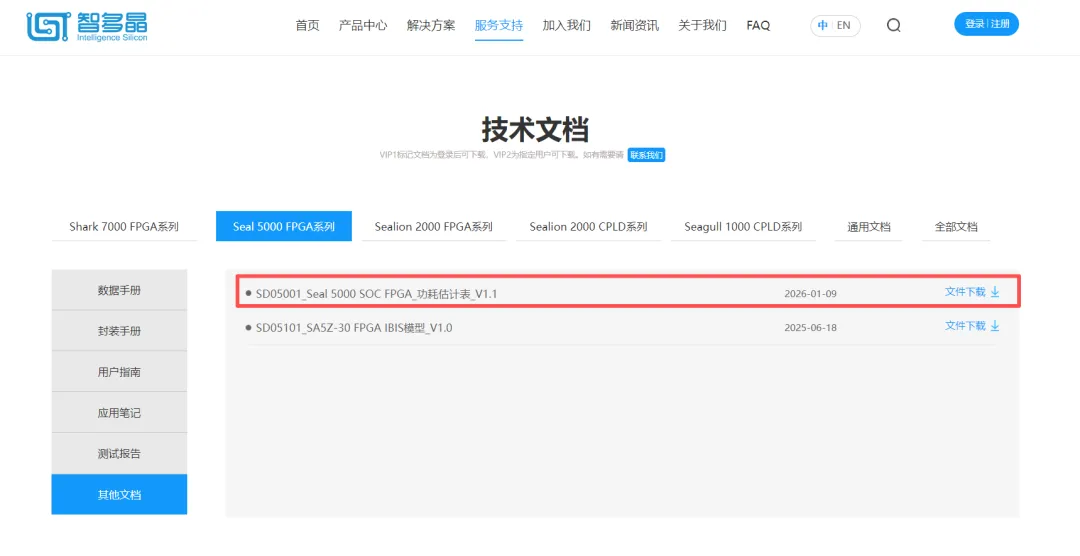1080x556 pixels.
Task: Click the 联系我们 button
Action: tap(646, 155)
